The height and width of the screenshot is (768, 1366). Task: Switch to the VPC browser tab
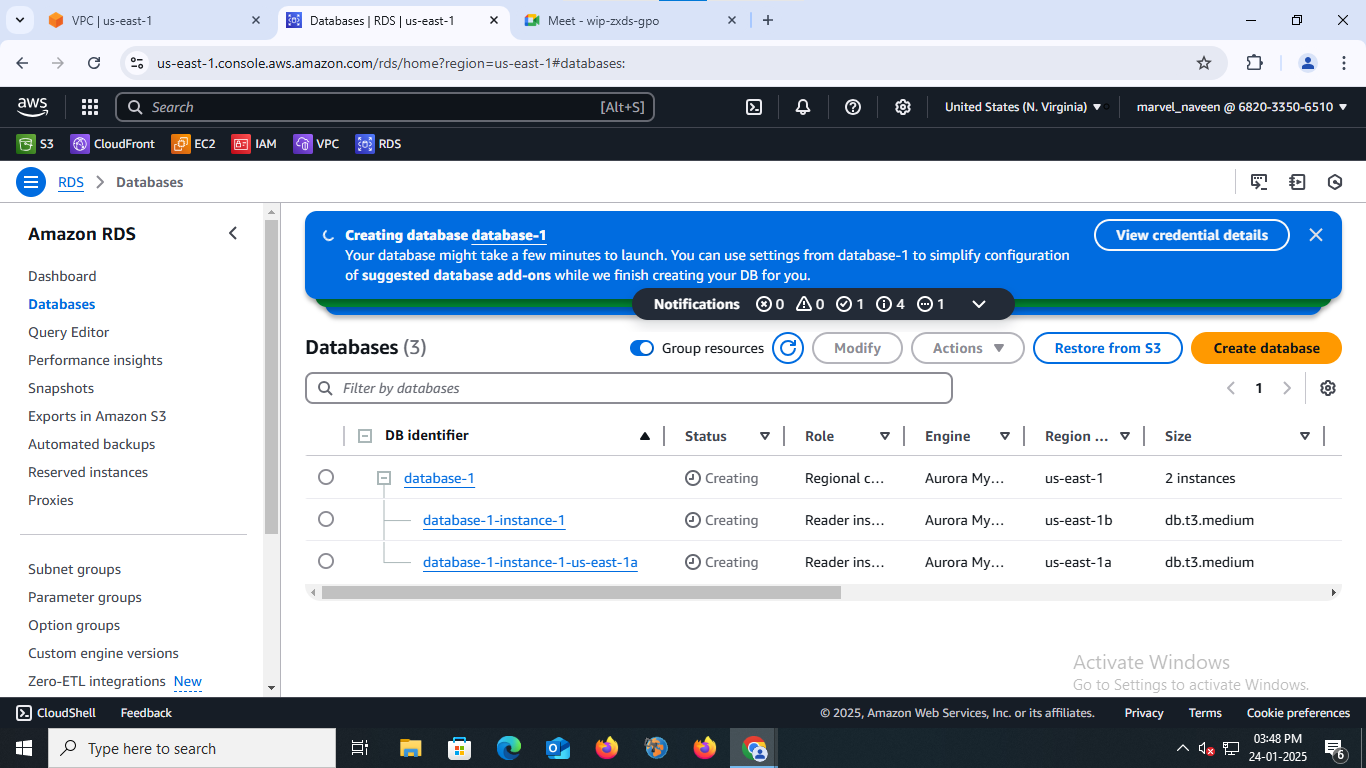tap(153, 20)
